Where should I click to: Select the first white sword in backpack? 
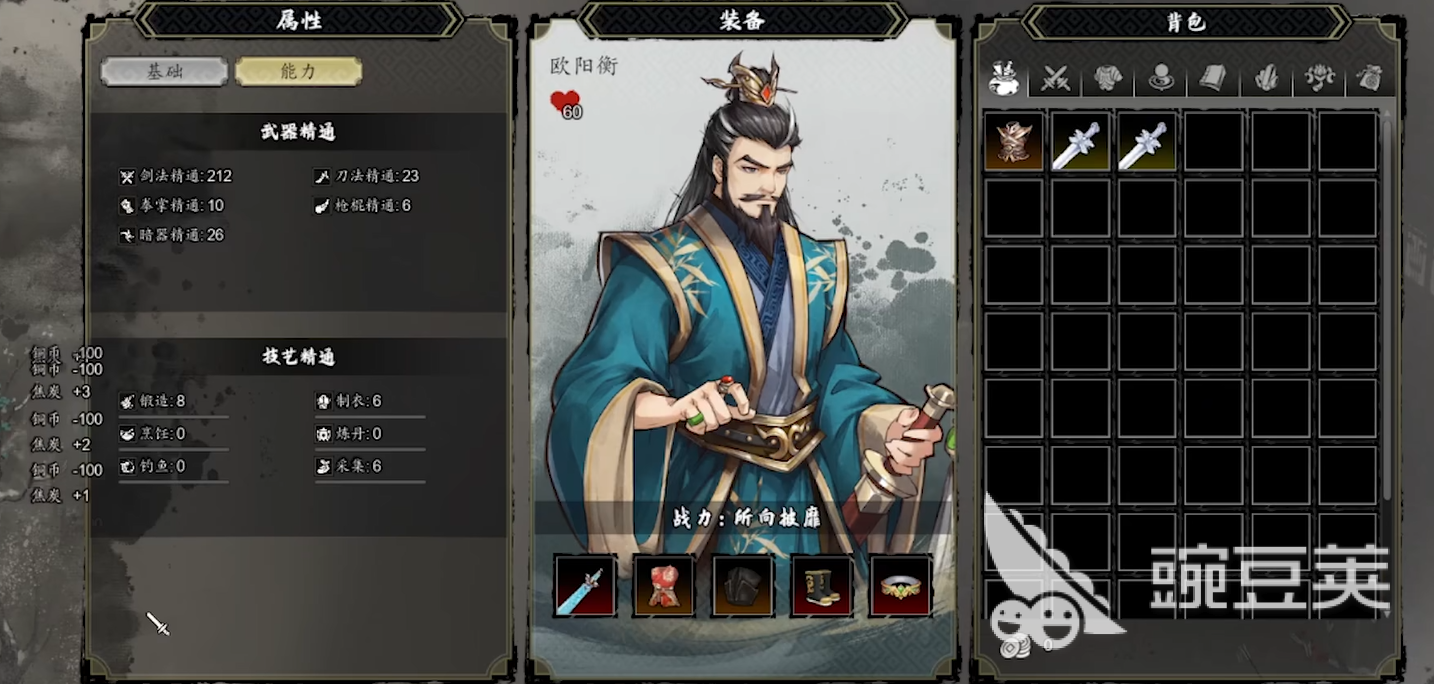click(1081, 141)
